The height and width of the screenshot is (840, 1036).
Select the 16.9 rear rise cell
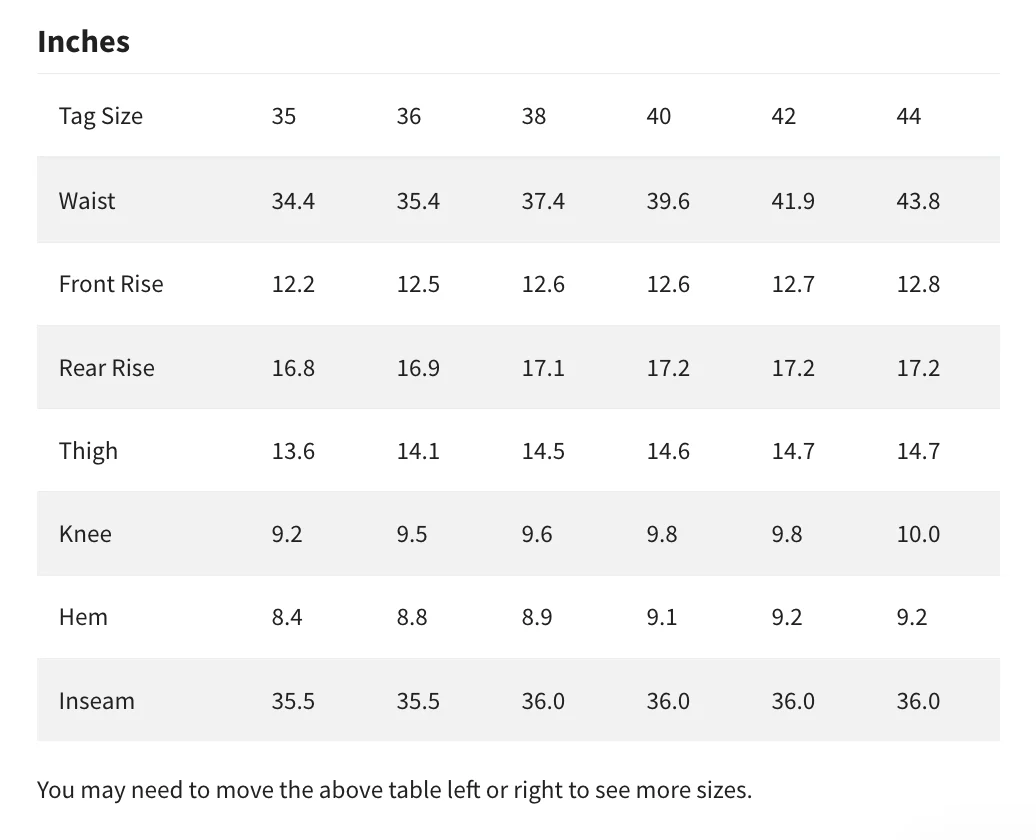pos(418,368)
